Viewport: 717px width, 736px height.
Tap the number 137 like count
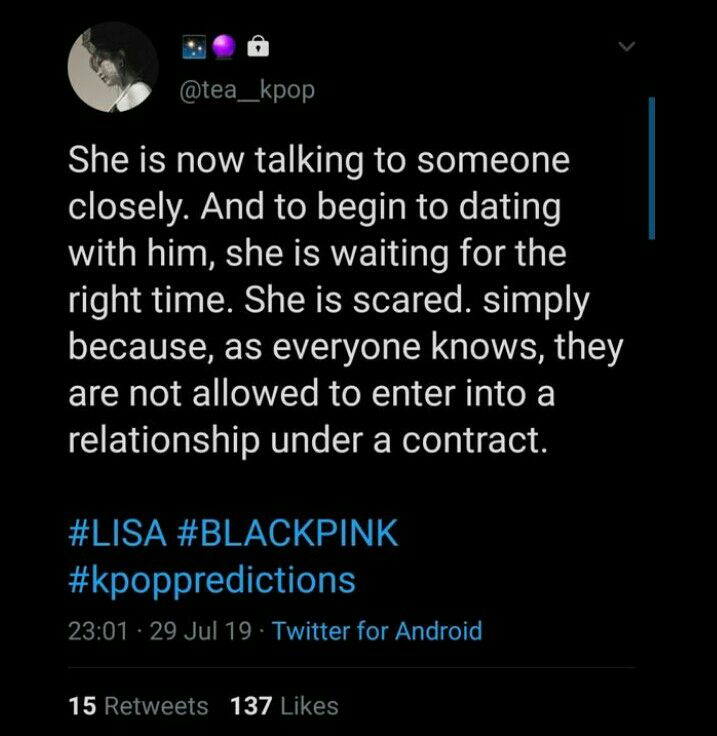pyautogui.click(x=252, y=706)
